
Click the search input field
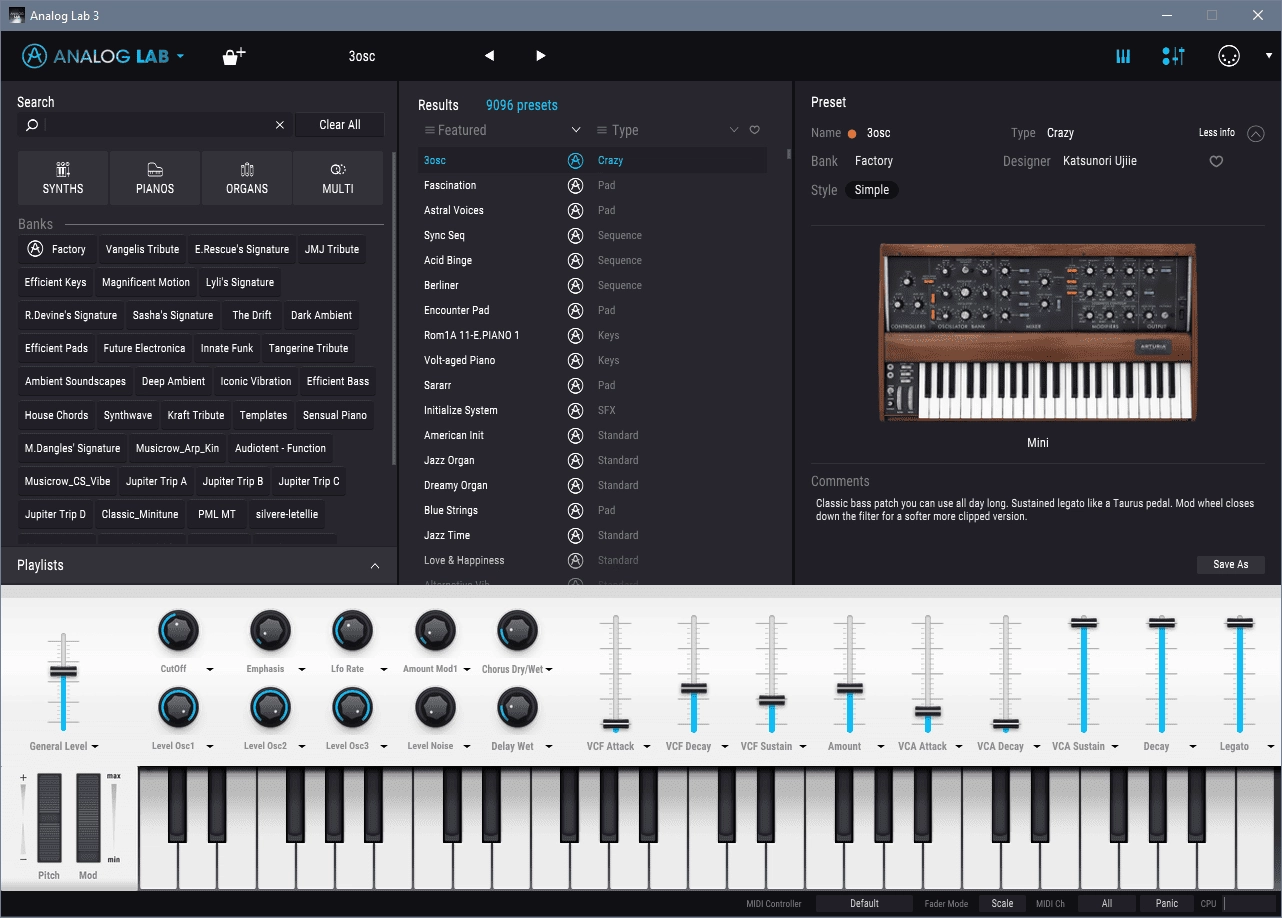click(x=157, y=125)
